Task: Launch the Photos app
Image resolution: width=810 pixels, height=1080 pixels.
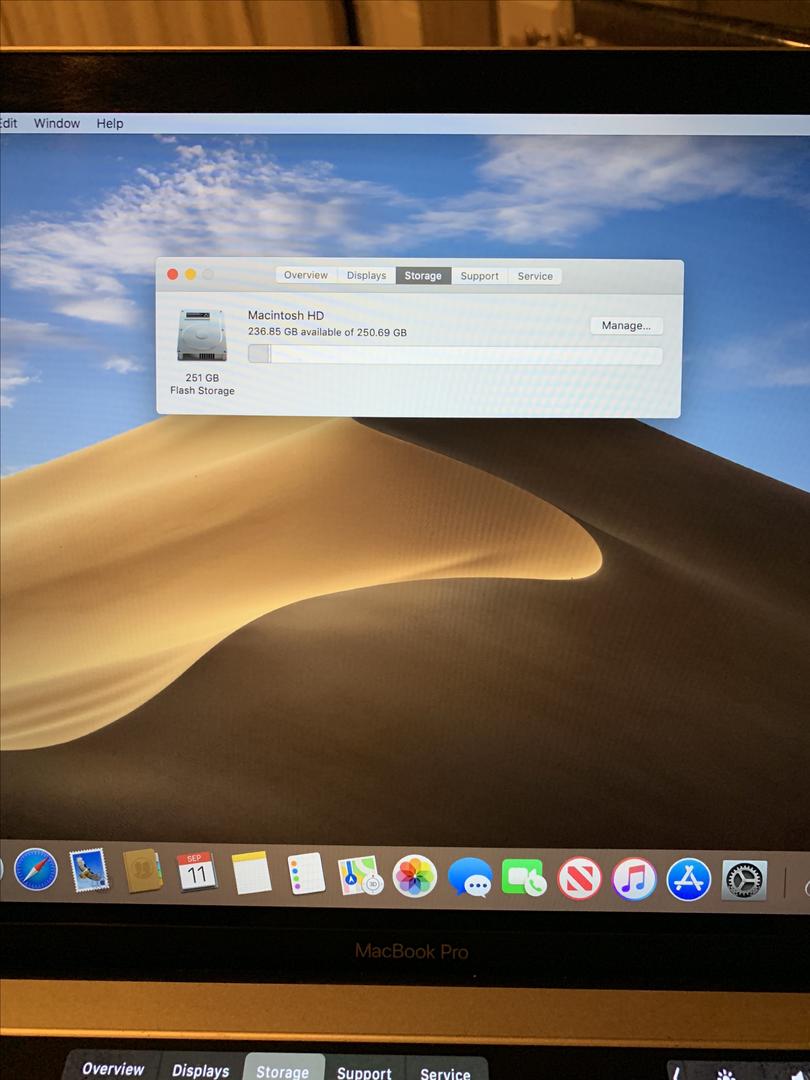Action: pos(415,876)
